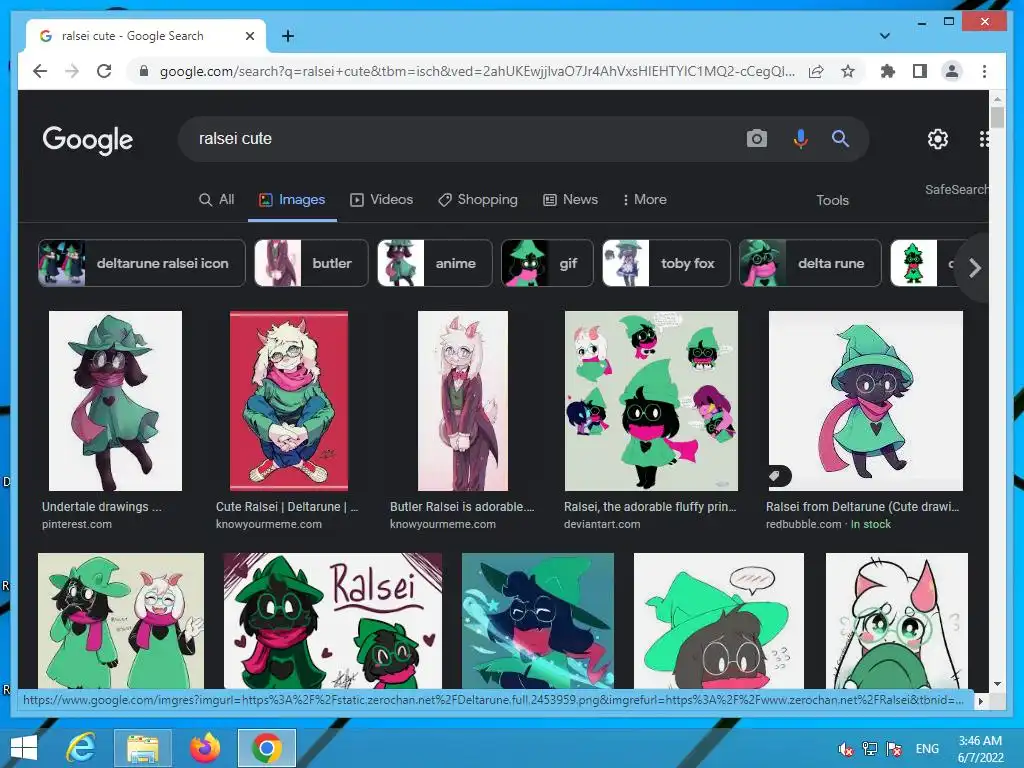
Task: Choose the toby fox chip
Action: pos(666,263)
